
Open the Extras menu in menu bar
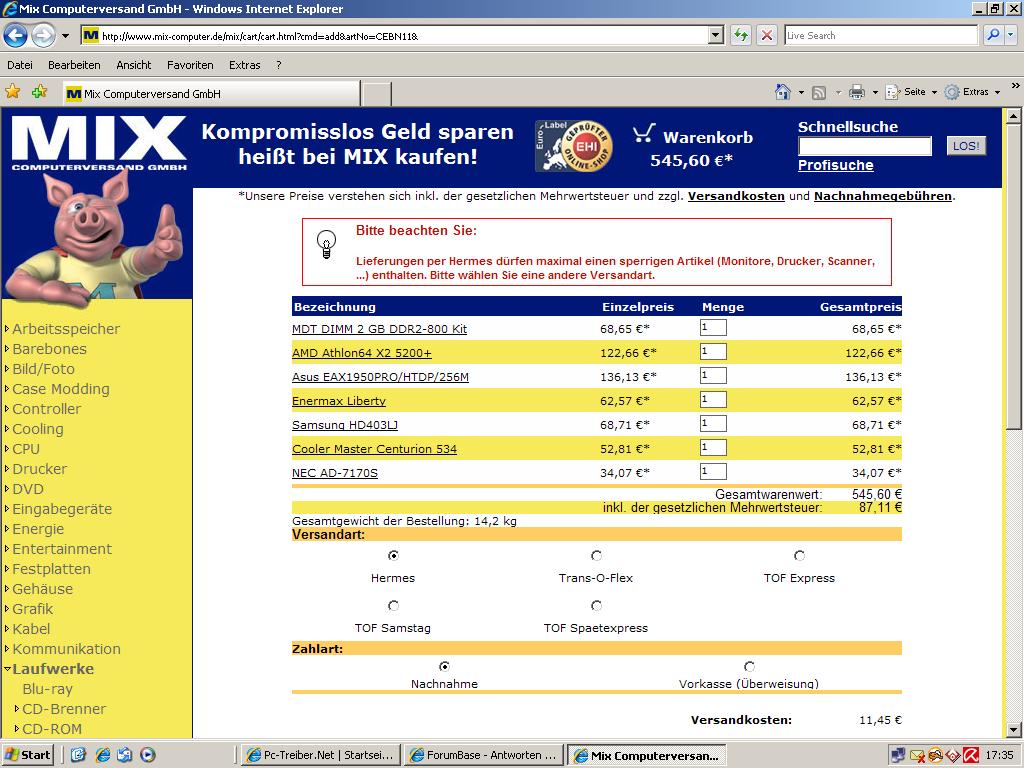pyautogui.click(x=245, y=65)
